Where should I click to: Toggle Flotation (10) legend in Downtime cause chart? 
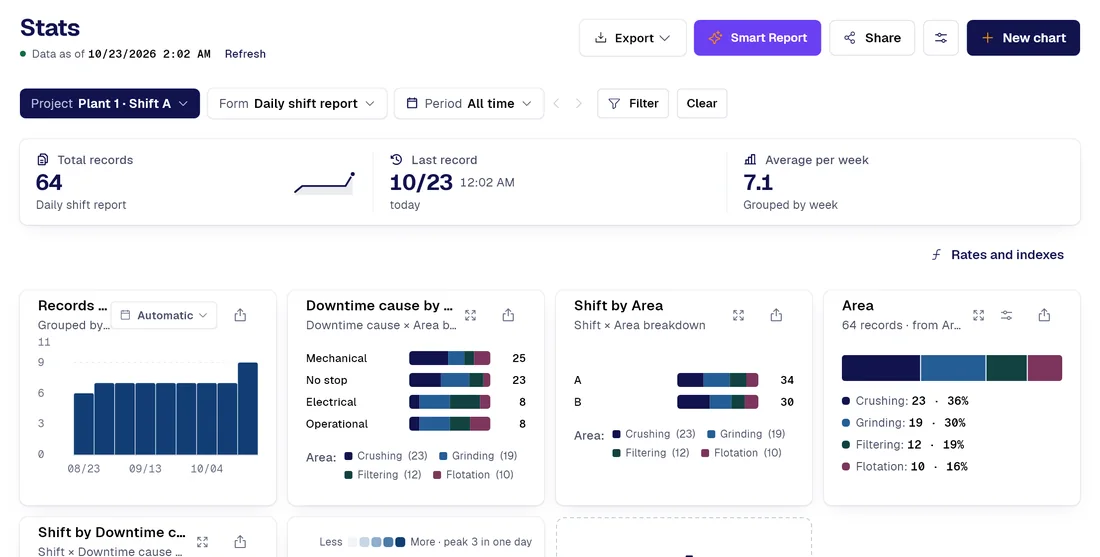click(474, 474)
